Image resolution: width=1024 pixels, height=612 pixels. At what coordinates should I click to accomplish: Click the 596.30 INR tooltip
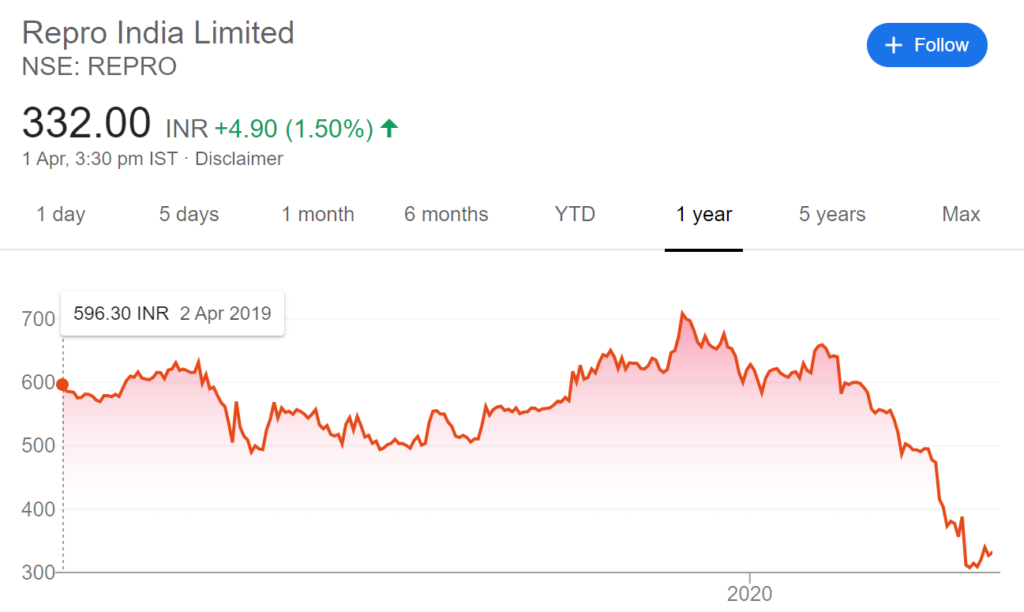point(172,313)
